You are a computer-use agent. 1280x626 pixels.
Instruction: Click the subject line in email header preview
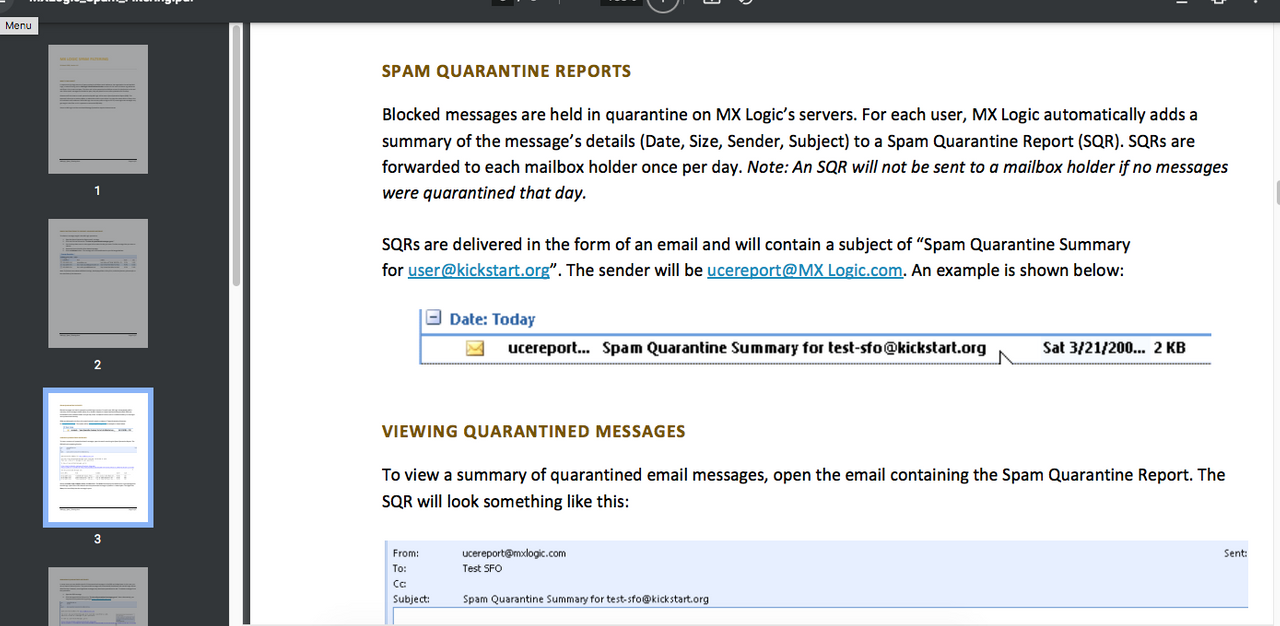[x=586, y=599]
